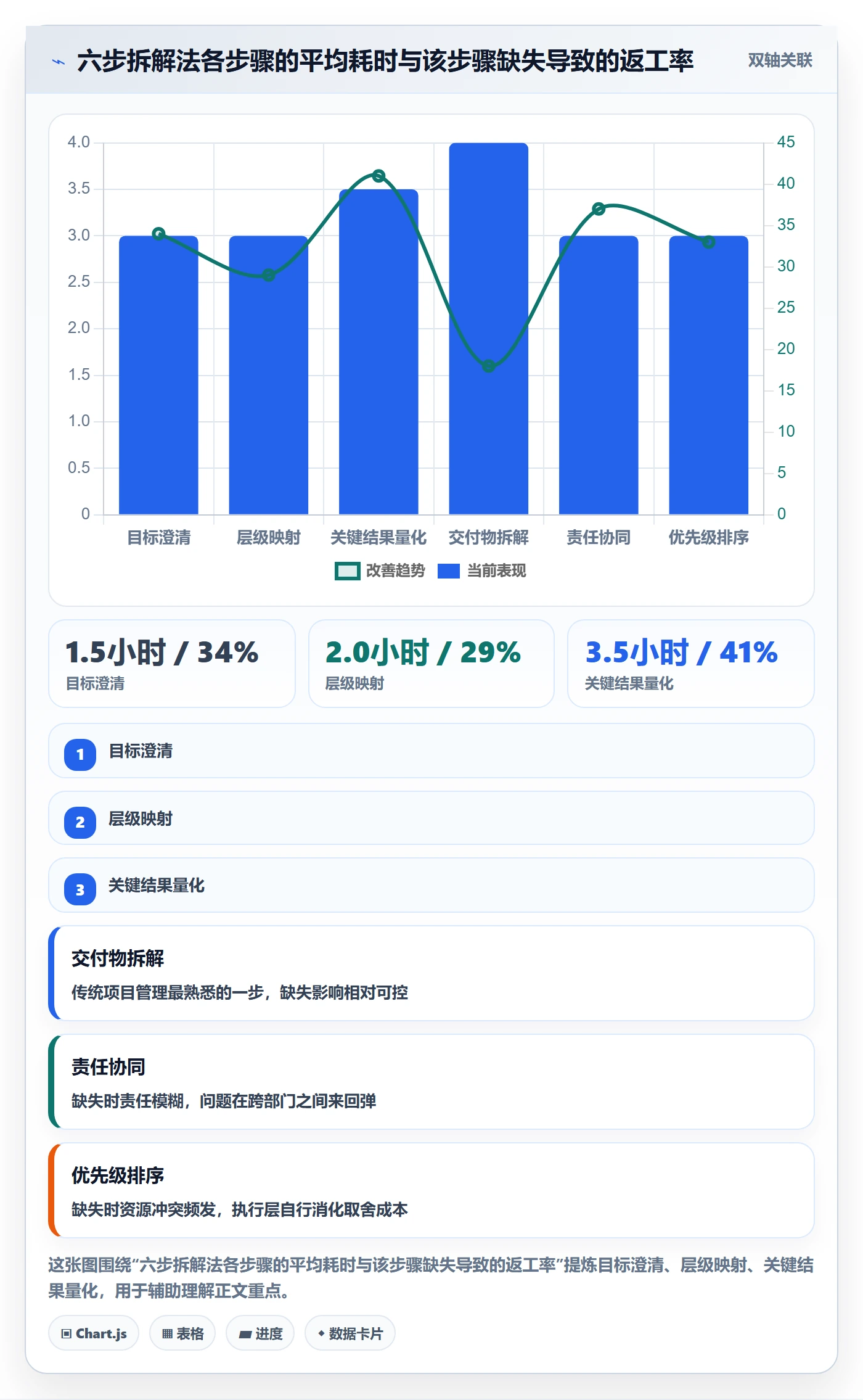Click the 双轴关联 badge in header
863x1400 pixels.
point(780,60)
